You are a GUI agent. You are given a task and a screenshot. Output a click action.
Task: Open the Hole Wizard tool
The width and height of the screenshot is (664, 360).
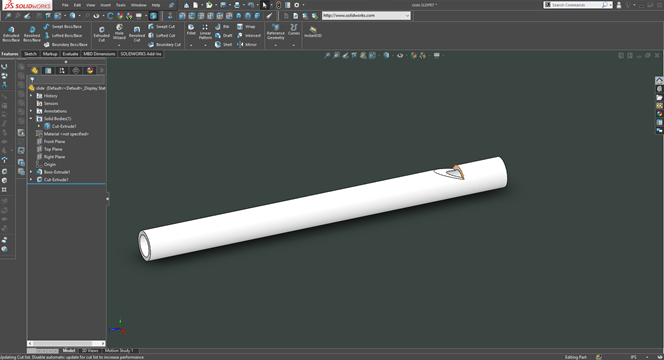119,32
